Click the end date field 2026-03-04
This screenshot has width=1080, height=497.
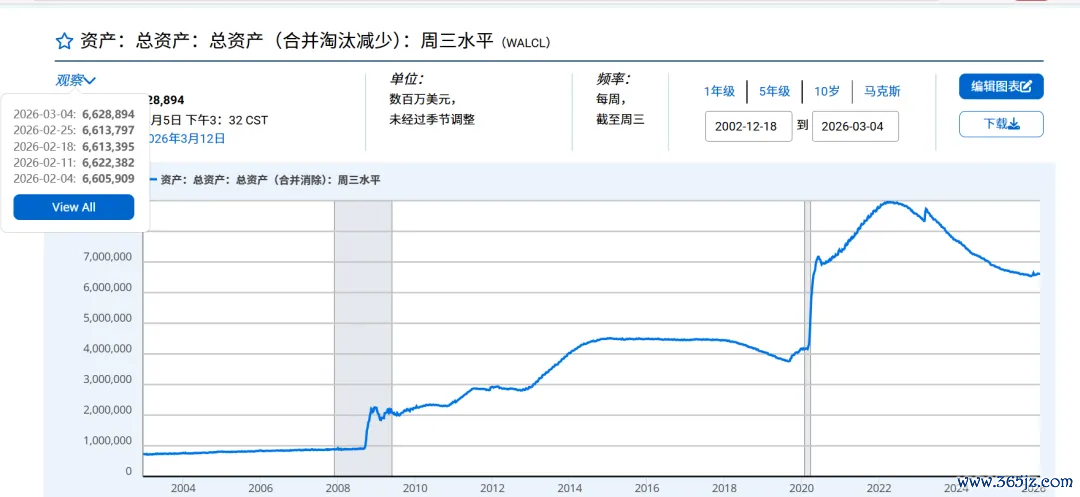pyautogui.click(x=855, y=127)
